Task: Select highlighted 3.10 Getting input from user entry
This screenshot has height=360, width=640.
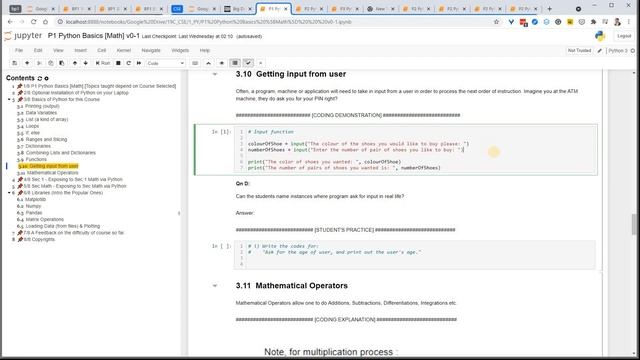Action: tap(48, 166)
